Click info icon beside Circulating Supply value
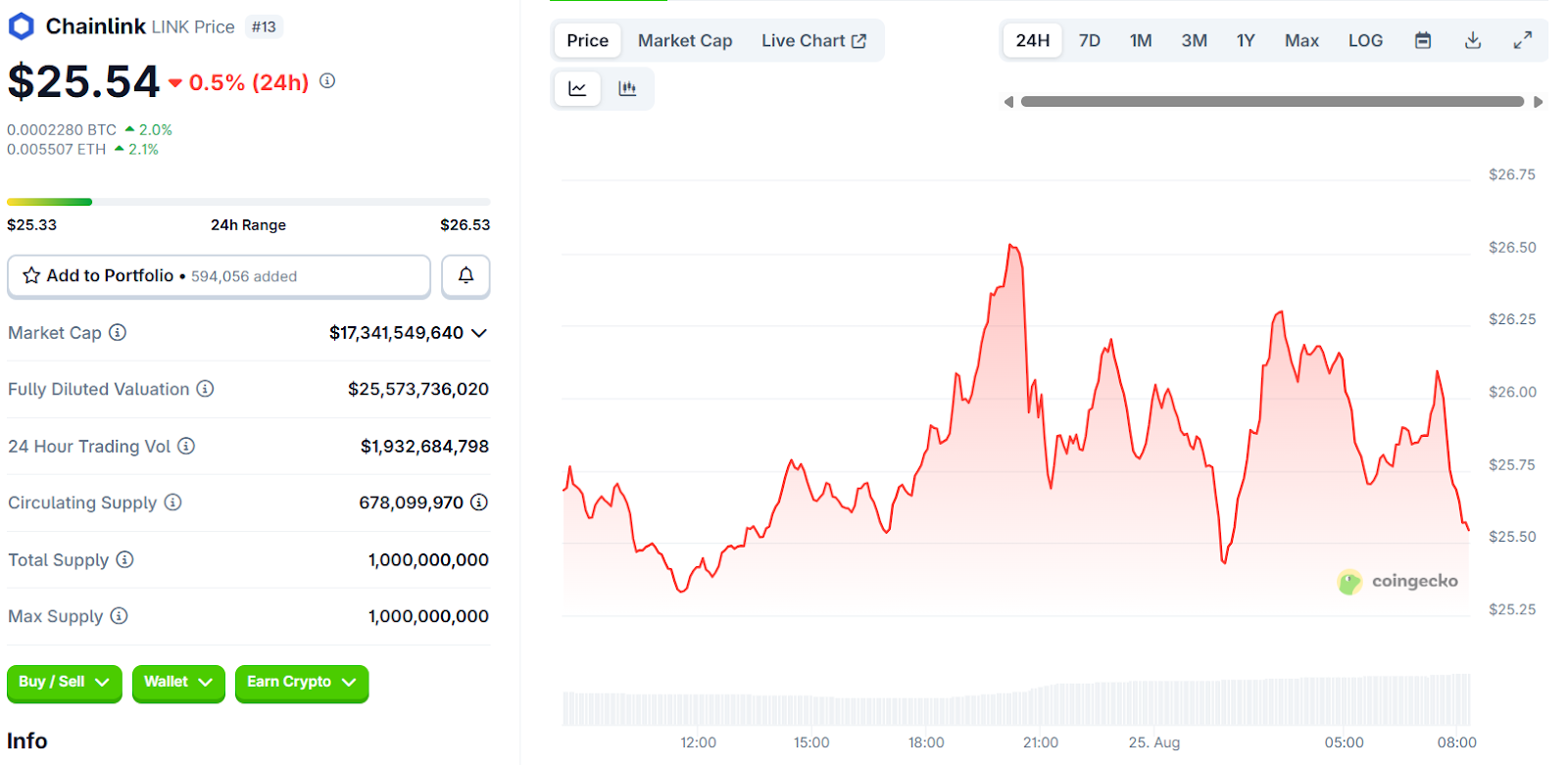The height and width of the screenshot is (765, 1568). [479, 502]
